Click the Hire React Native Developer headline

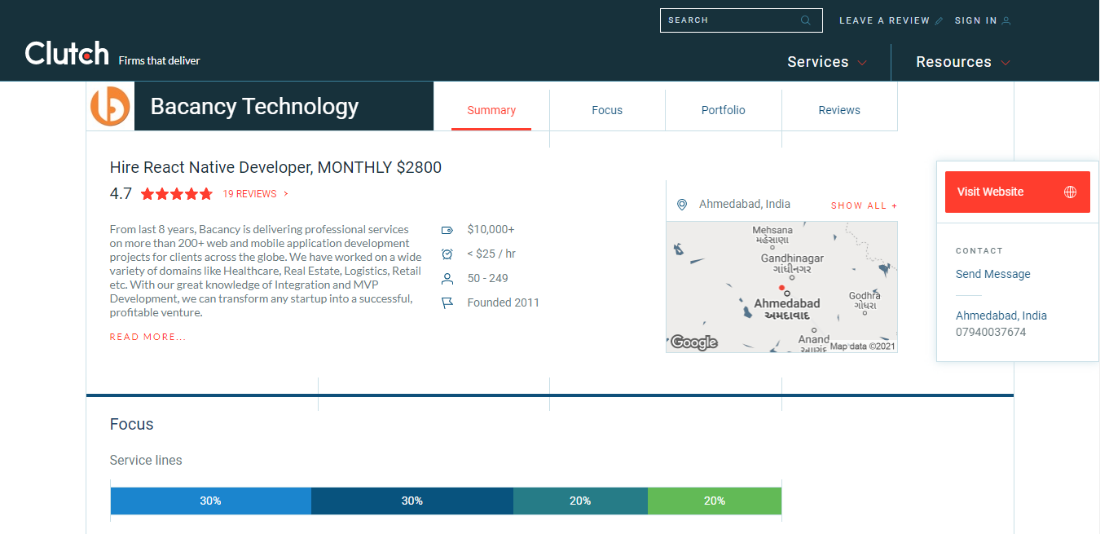(276, 168)
